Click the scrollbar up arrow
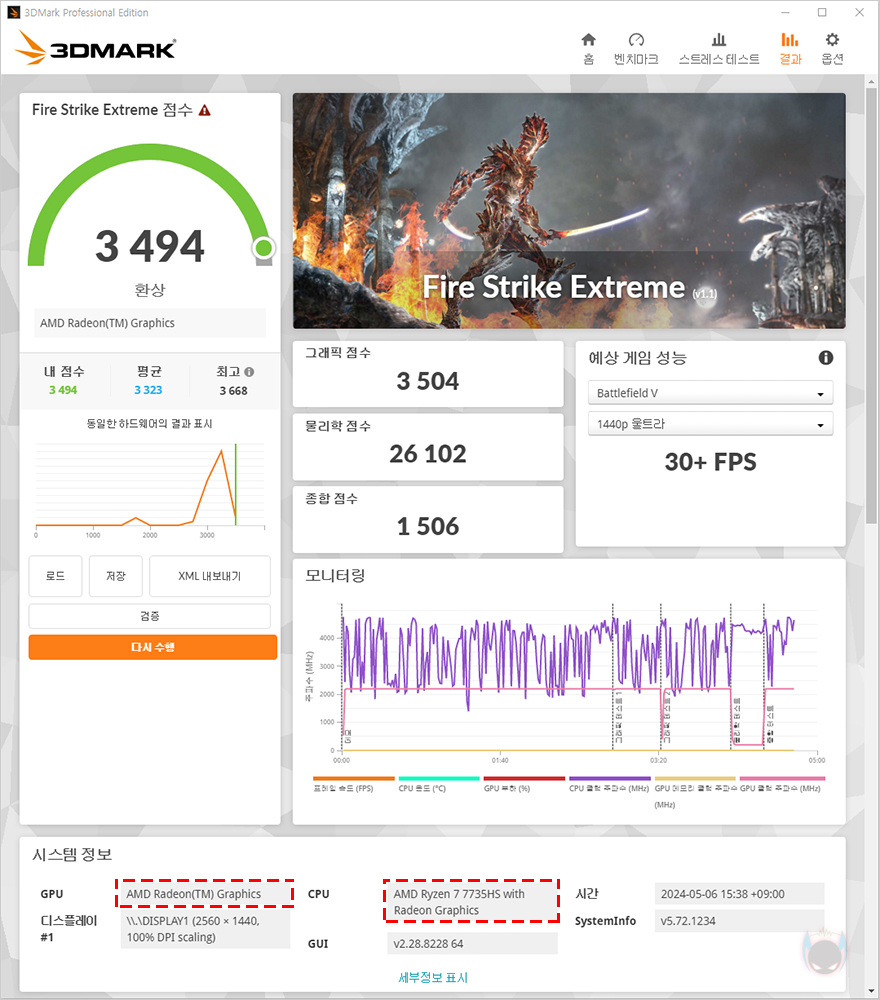This screenshot has height=1000, width=880. 871,82
